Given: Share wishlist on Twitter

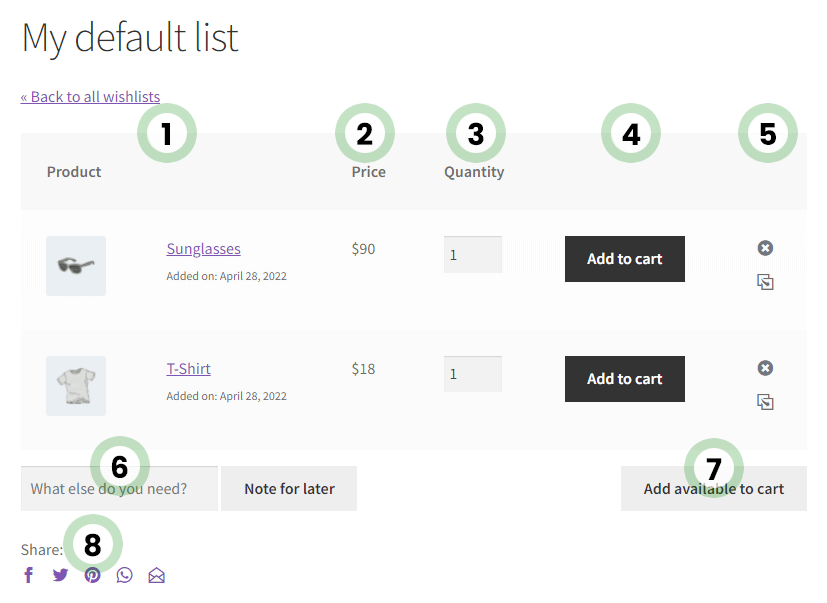Looking at the screenshot, I should (x=61, y=575).
